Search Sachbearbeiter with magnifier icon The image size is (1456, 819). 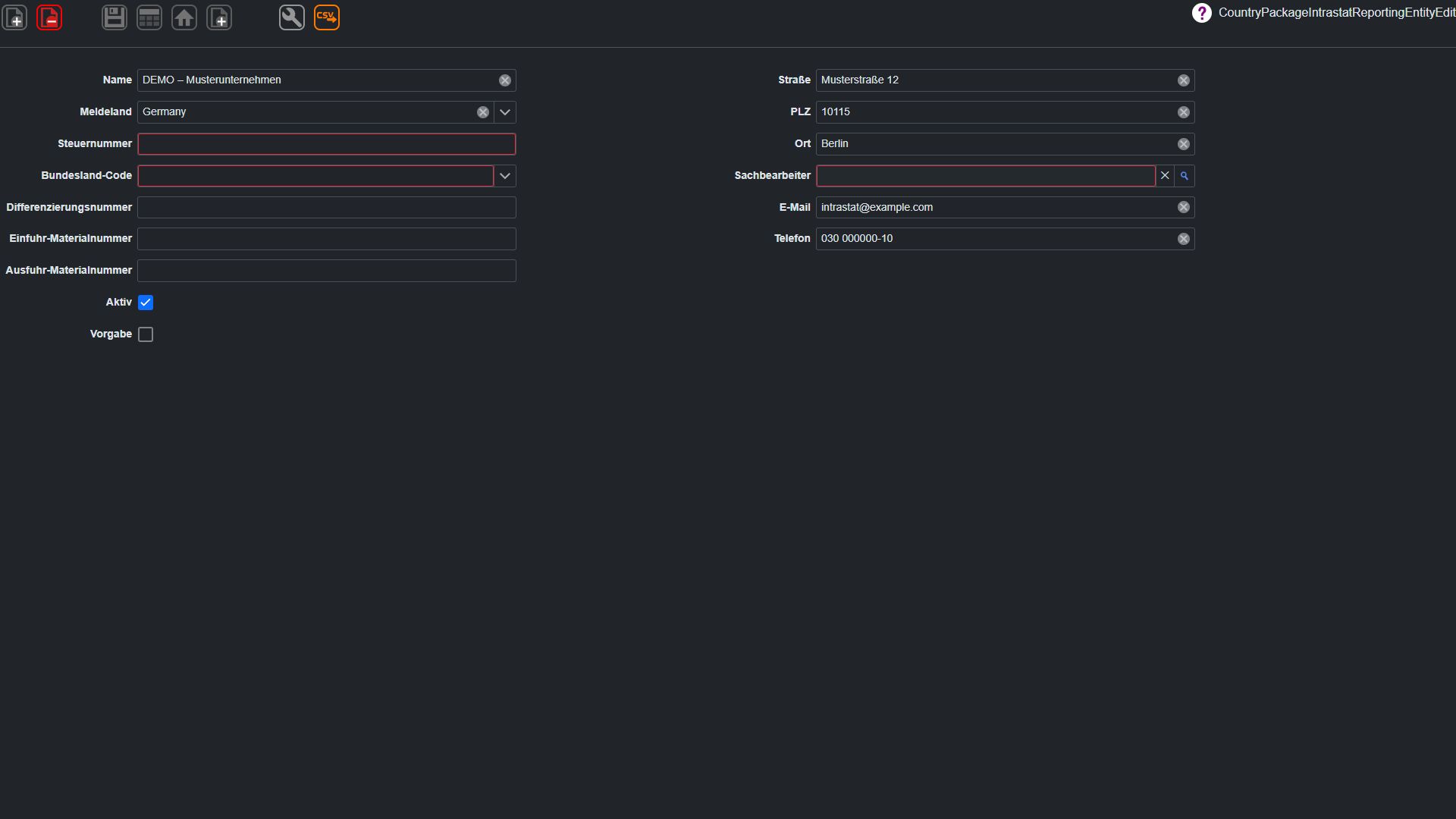[x=1185, y=176]
